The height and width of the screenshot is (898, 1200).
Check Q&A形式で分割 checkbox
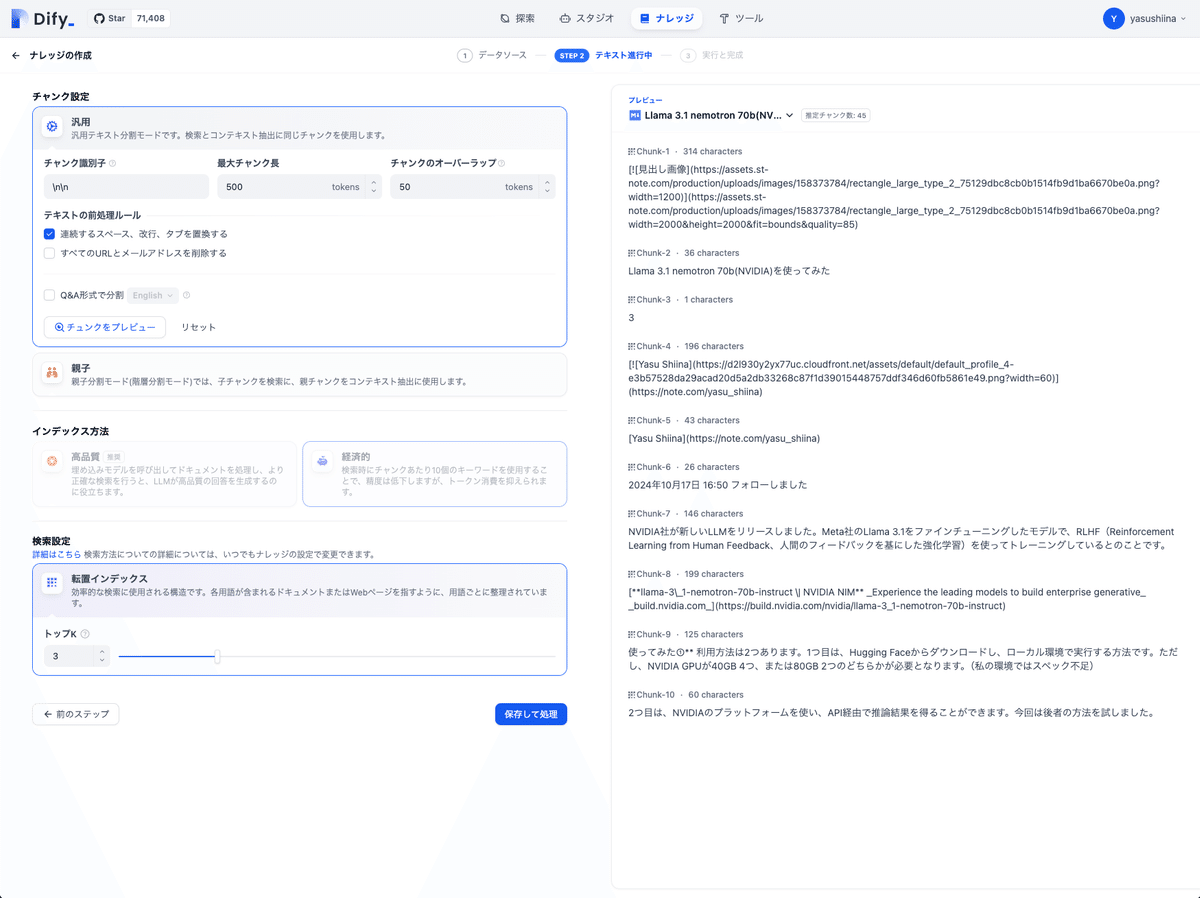[49, 295]
